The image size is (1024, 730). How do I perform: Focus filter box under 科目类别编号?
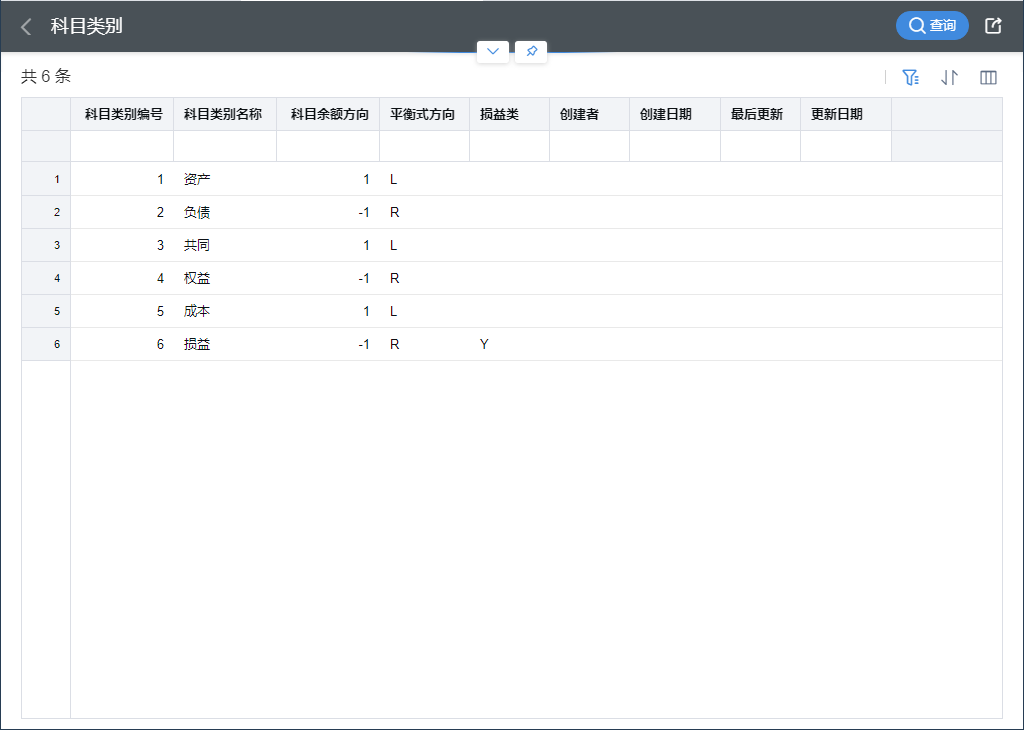click(x=122, y=146)
